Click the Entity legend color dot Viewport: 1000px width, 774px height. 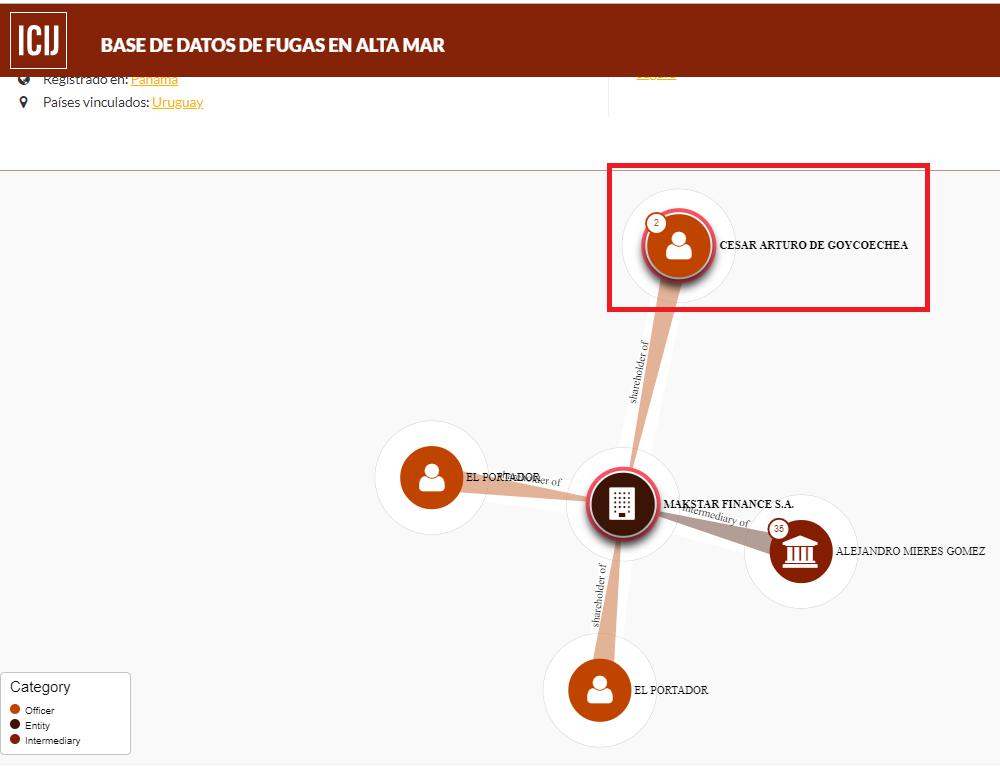click(15, 724)
